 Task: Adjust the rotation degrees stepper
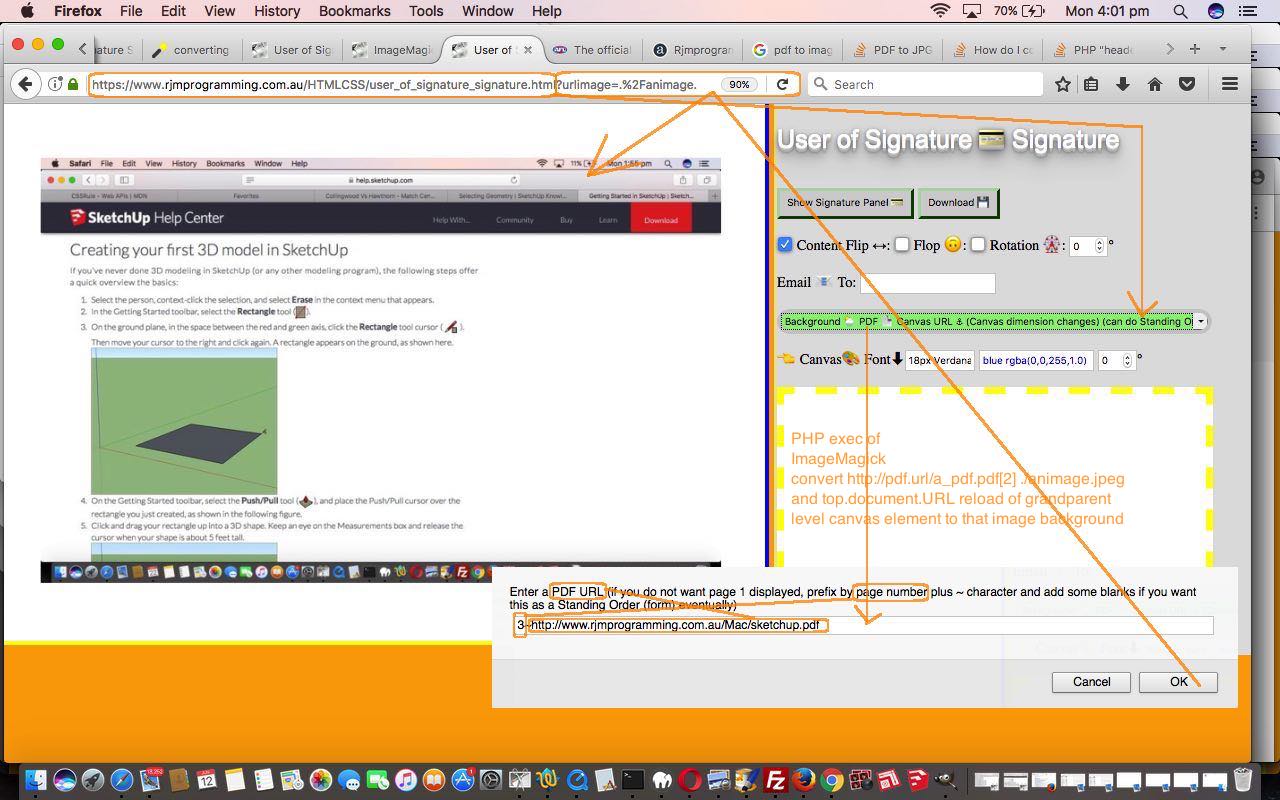point(1099,245)
